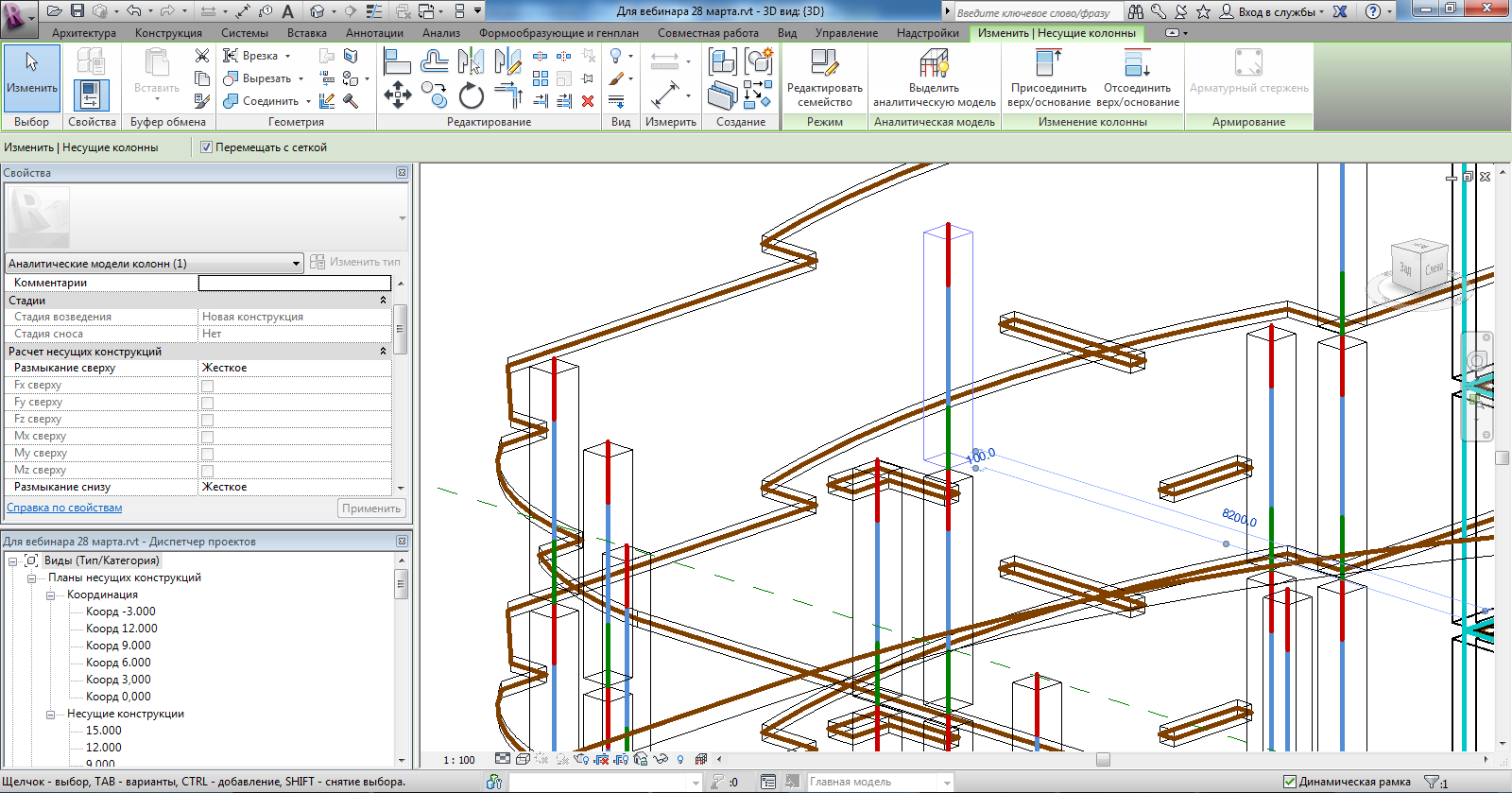1512x793 pixels.
Task: Click Редактировать семейство button
Action: click(824, 78)
